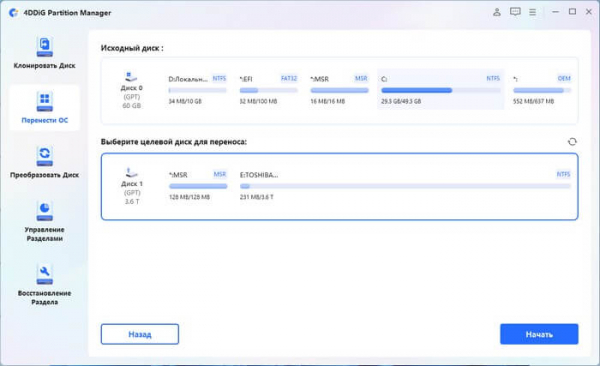This screenshot has width=600, height=366.
Task: Click the EFI partition usage bar
Action: point(268,90)
